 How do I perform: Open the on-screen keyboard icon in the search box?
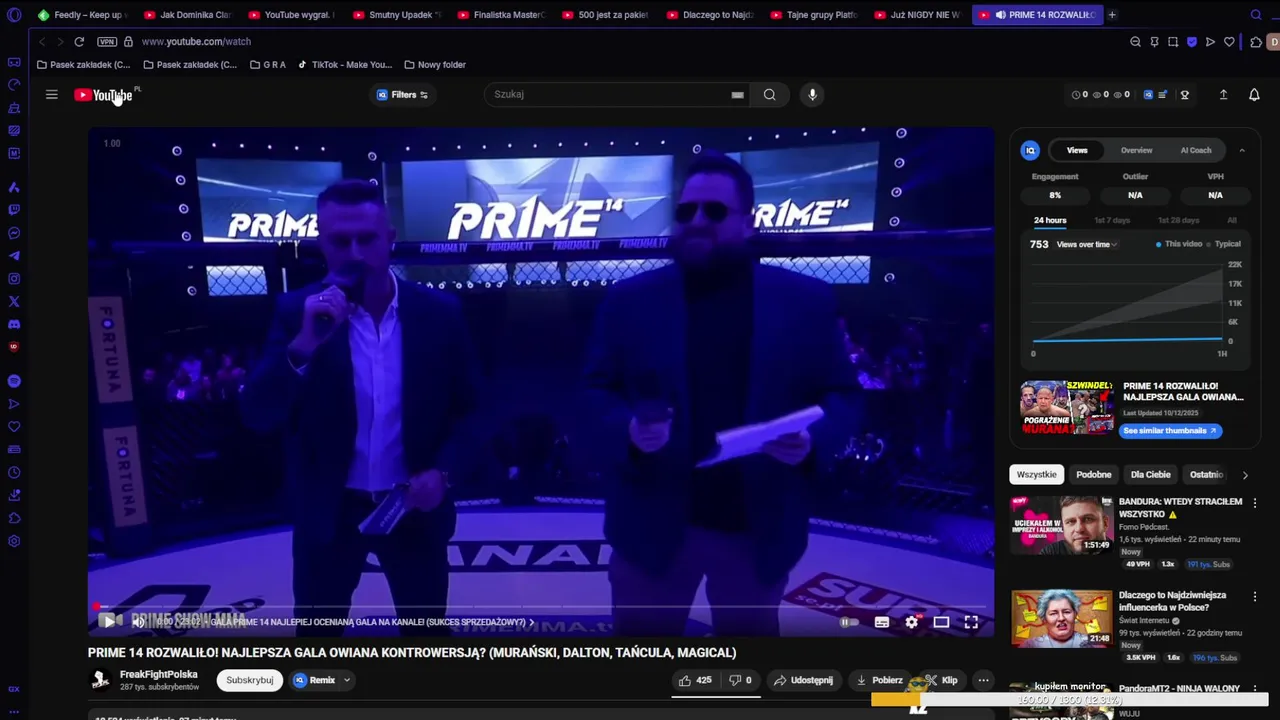click(x=737, y=94)
